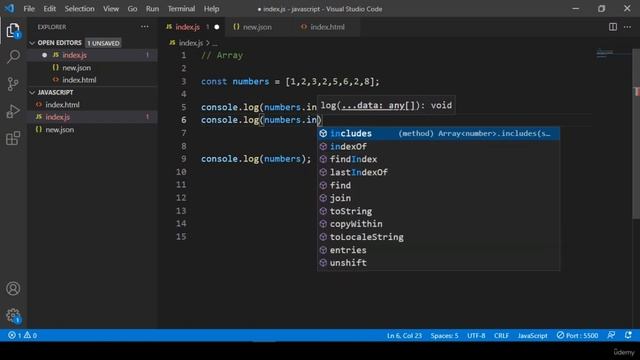Click the numbers array declaration on line 3
Viewport: 640px width, 360px height.
coord(290,82)
